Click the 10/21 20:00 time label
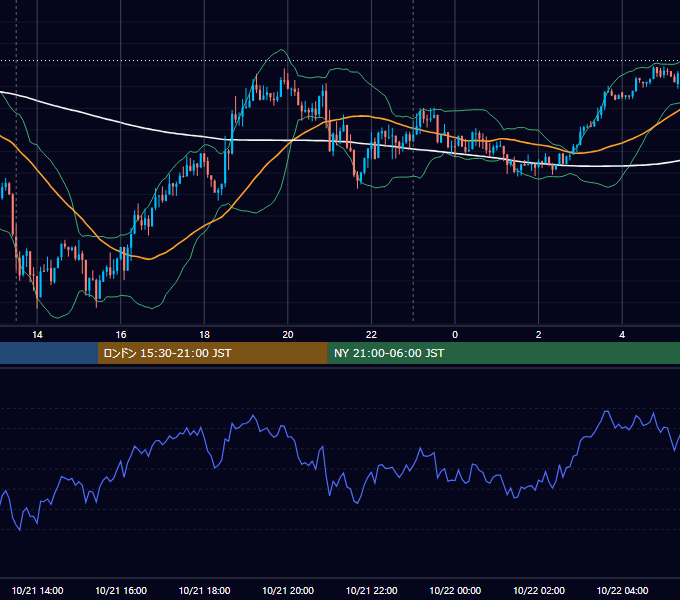This screenshot has height=600, width=680. coord(288,590)
